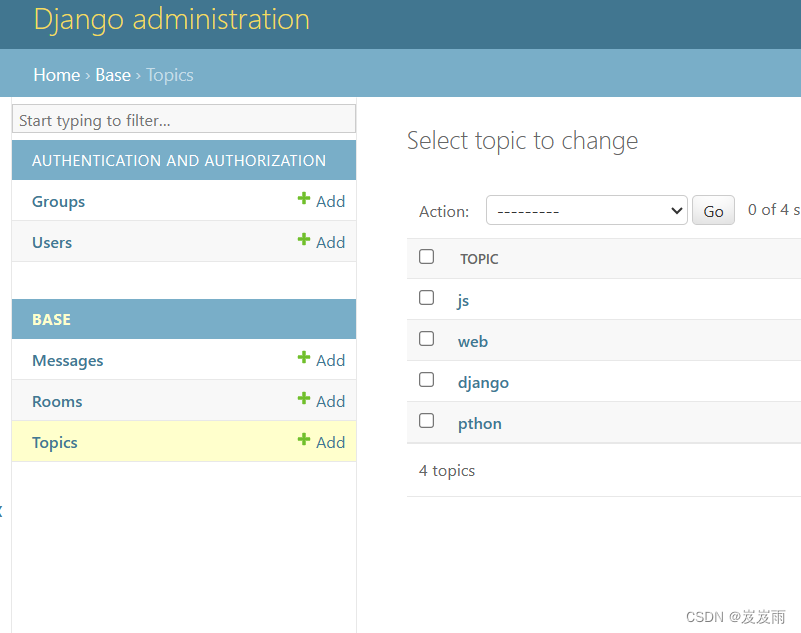Image resolution: width=801 pixels, height=633 pixels.
Task: Click the green plus icon beside Users
Action: [x=304, y=240]
